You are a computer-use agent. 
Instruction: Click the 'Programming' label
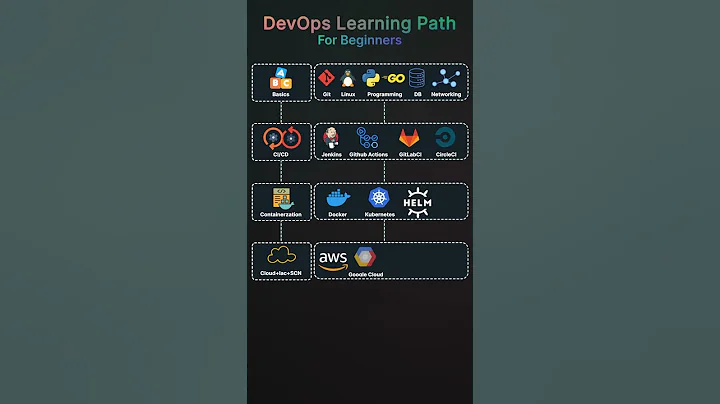tap(385, 95)
